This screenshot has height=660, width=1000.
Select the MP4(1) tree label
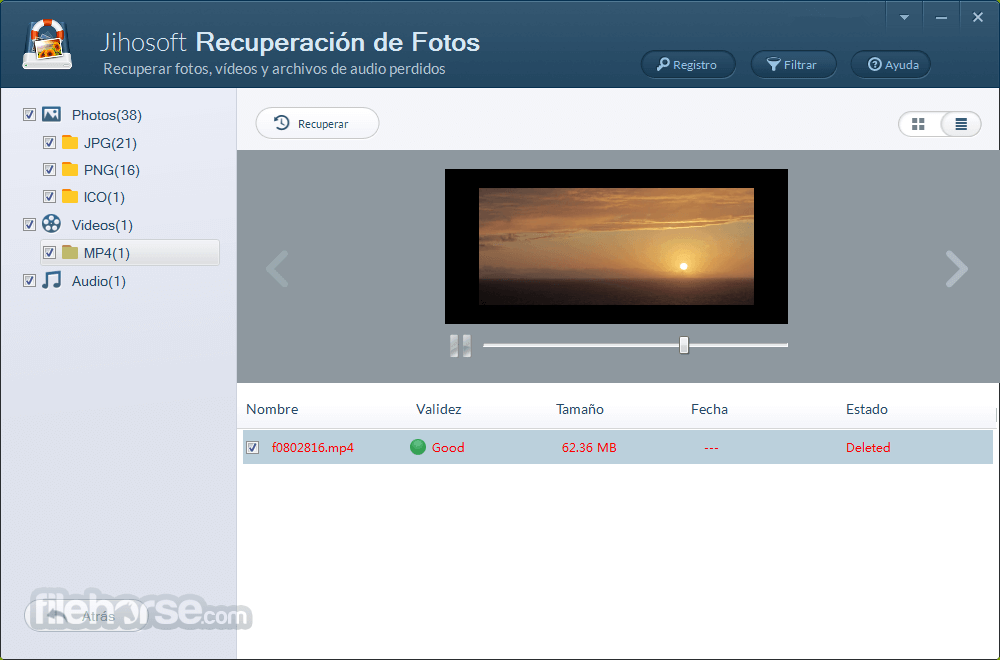click(x=107, y=253)
